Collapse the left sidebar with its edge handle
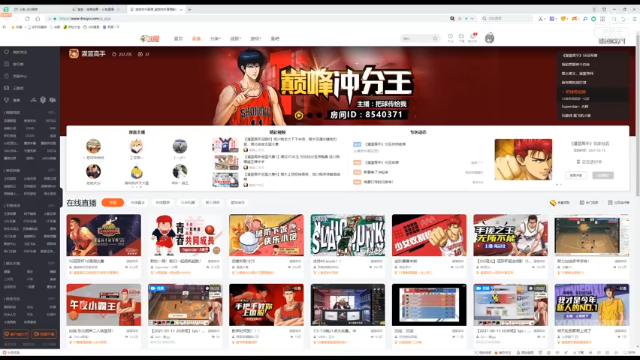Viewport: 640px width, 360px height. 61,197
